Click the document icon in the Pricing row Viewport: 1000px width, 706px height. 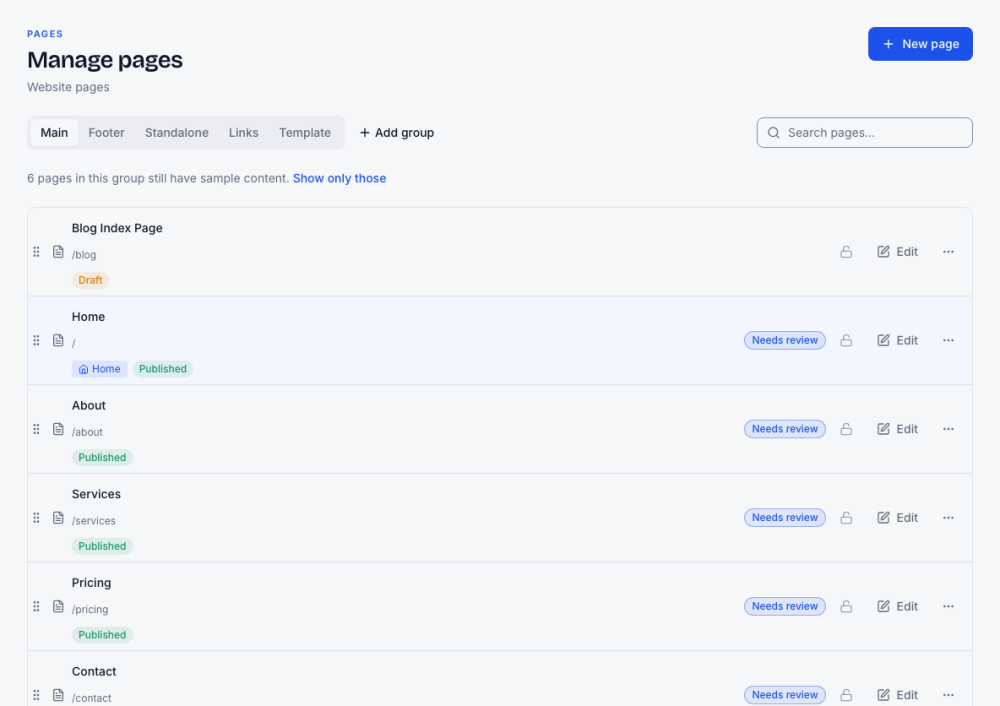58,607
